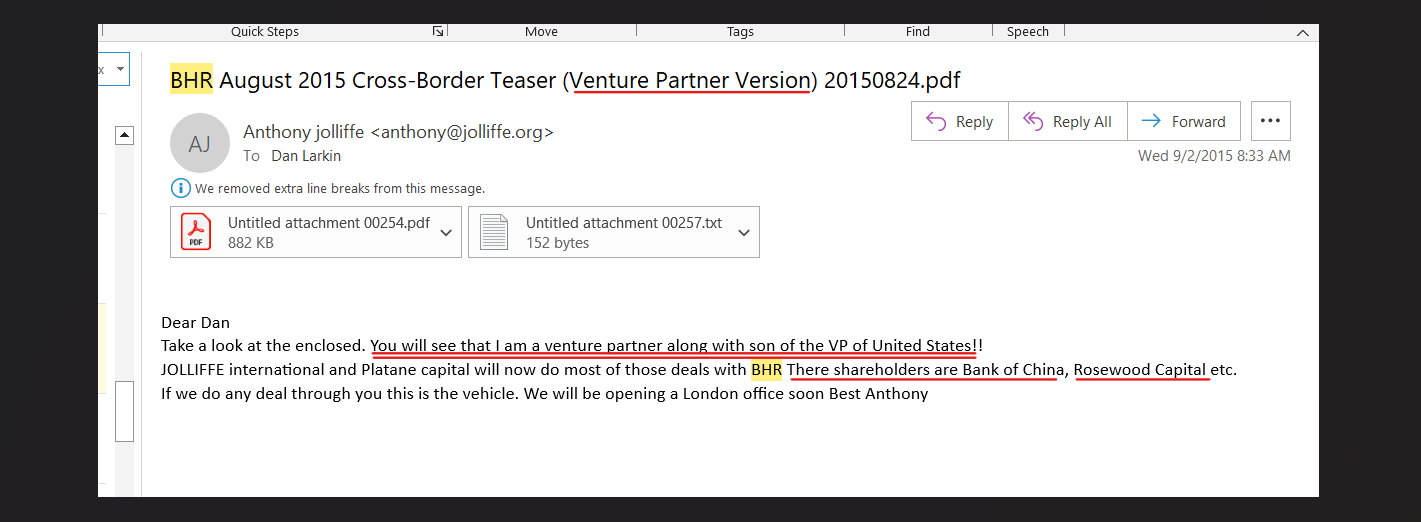
Task: Click the '152 bytes' attachment size
Action: tap(557, 243)
